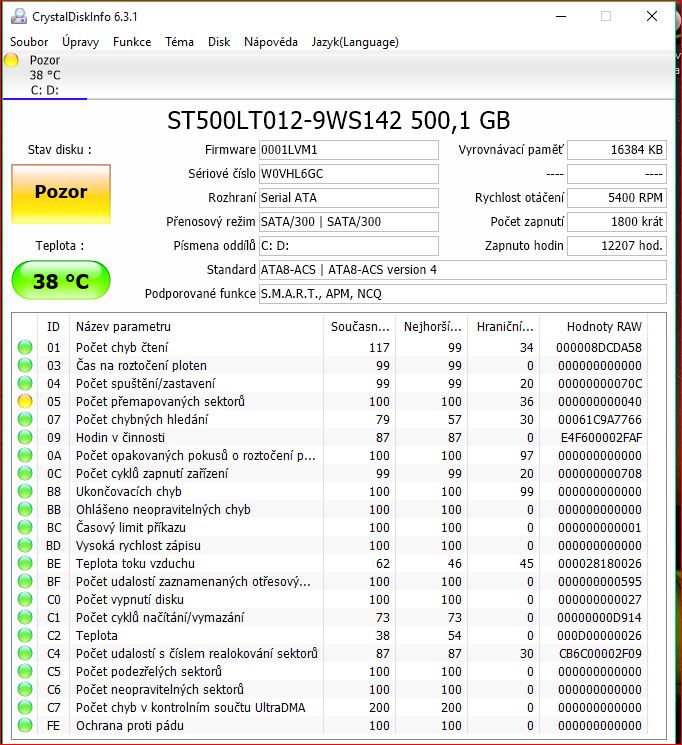This screenshot has width=682, height=745.
Task: Click the Hraniční... column header
Action: tap(504, 327)
